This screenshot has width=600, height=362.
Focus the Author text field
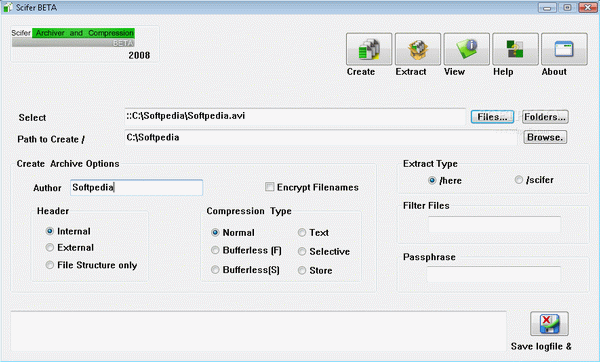(x=137, y=188)
